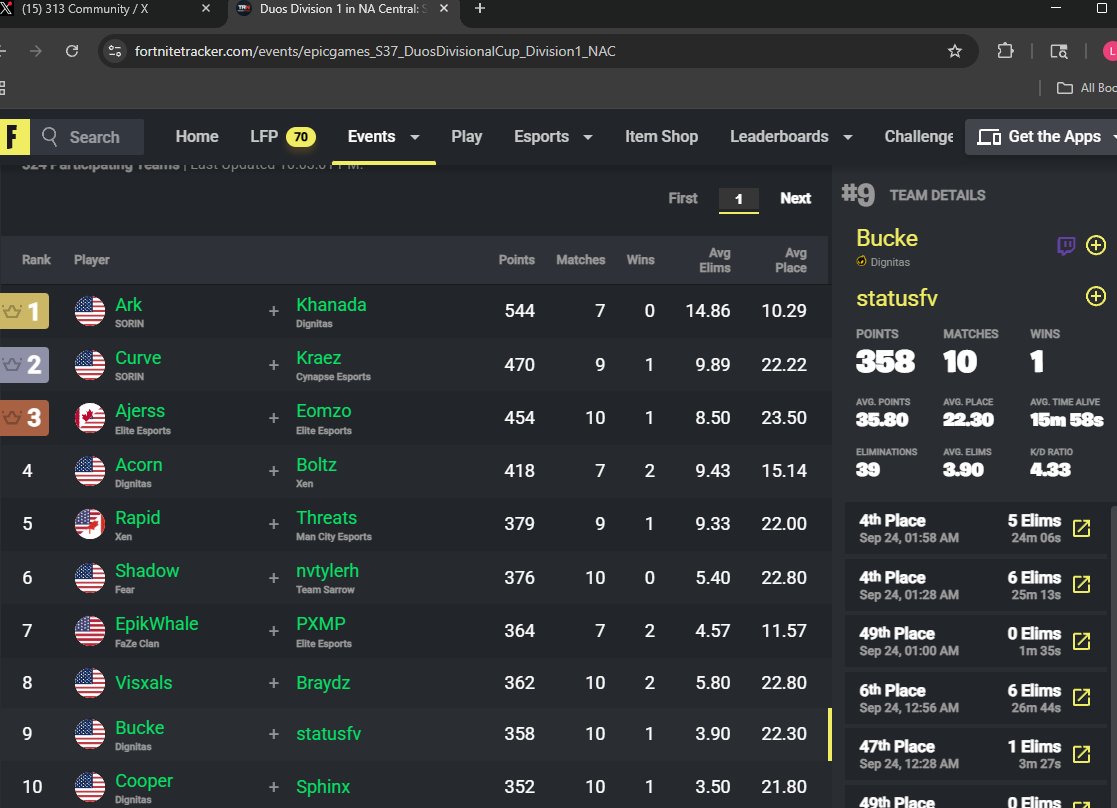Go to First leaderboard page
Screen dimensions: 1117x808
pos(682,198)
